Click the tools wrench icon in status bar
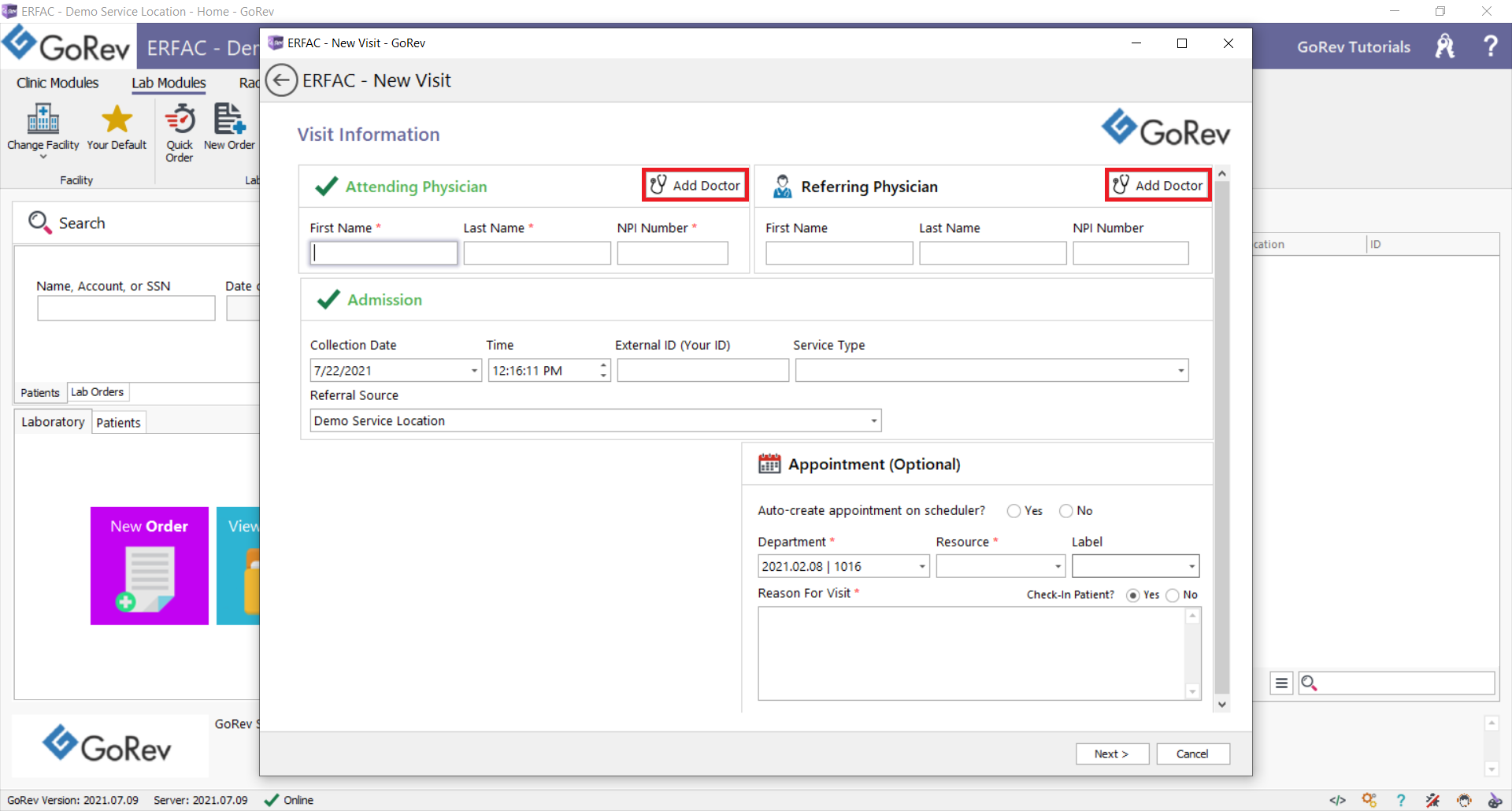1512x811 pixels. click(x=1432, y=800)
